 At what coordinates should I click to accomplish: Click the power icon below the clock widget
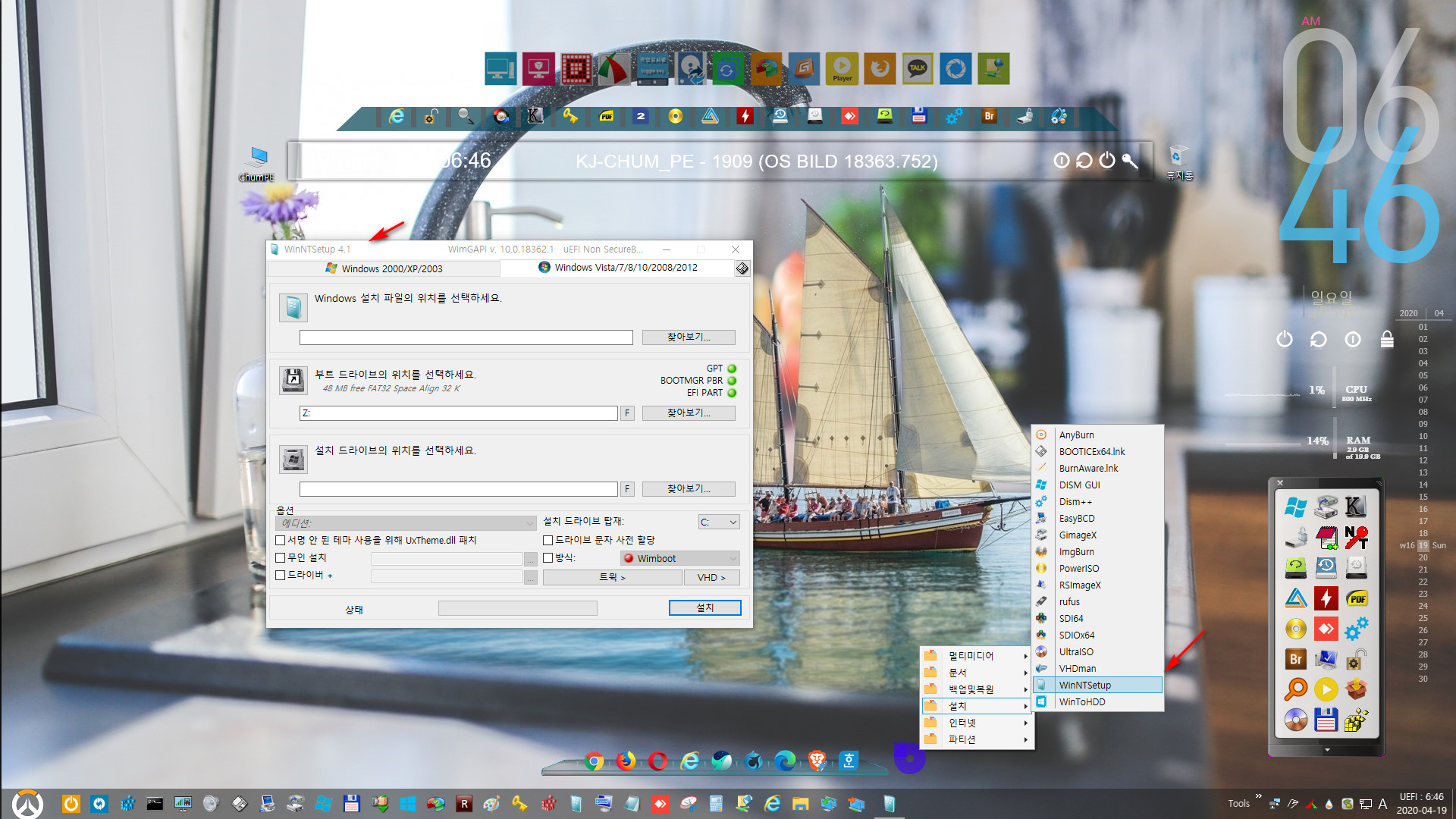(x=1285, y=339)
